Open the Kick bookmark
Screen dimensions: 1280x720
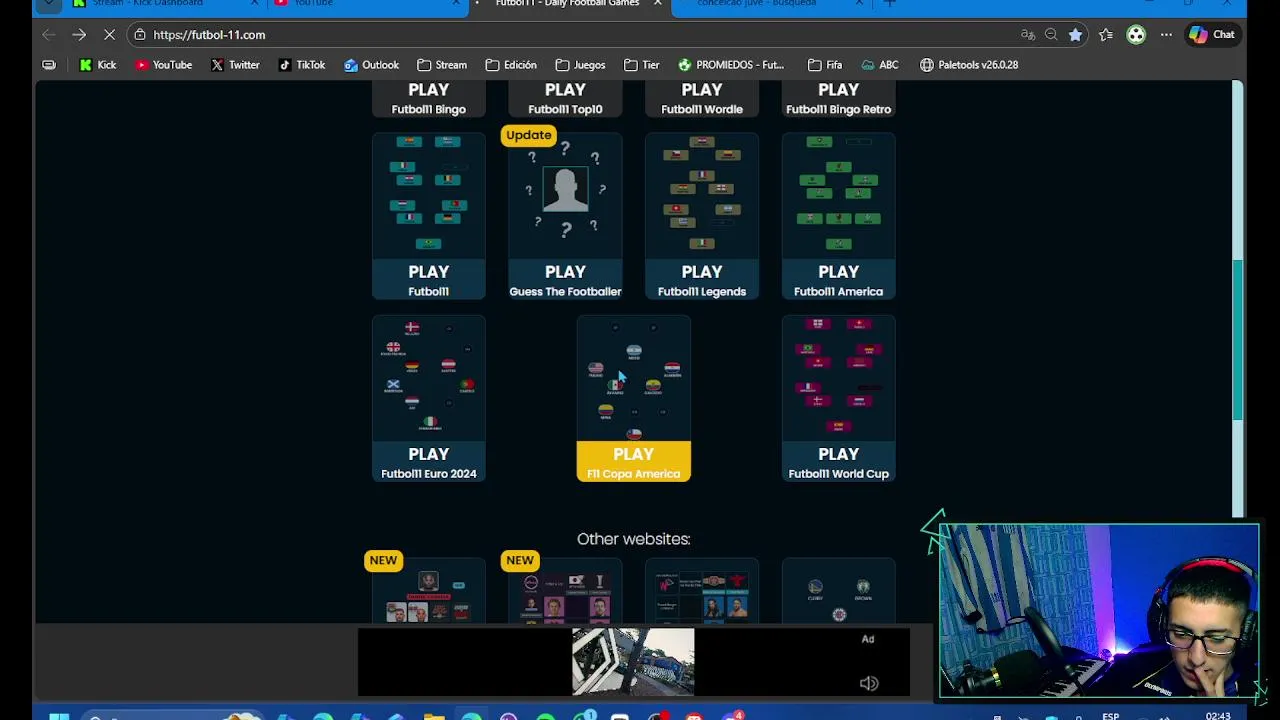97,65
